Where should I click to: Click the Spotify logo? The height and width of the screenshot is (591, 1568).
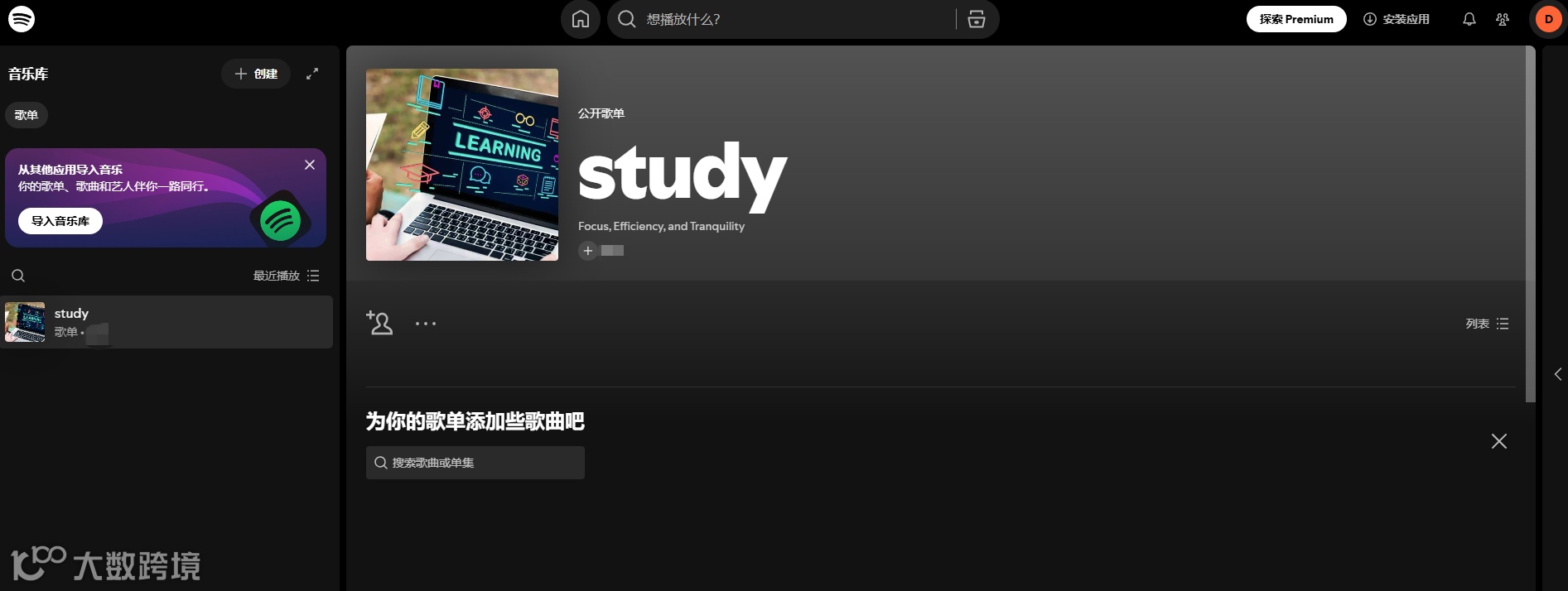tap(22, 19)
